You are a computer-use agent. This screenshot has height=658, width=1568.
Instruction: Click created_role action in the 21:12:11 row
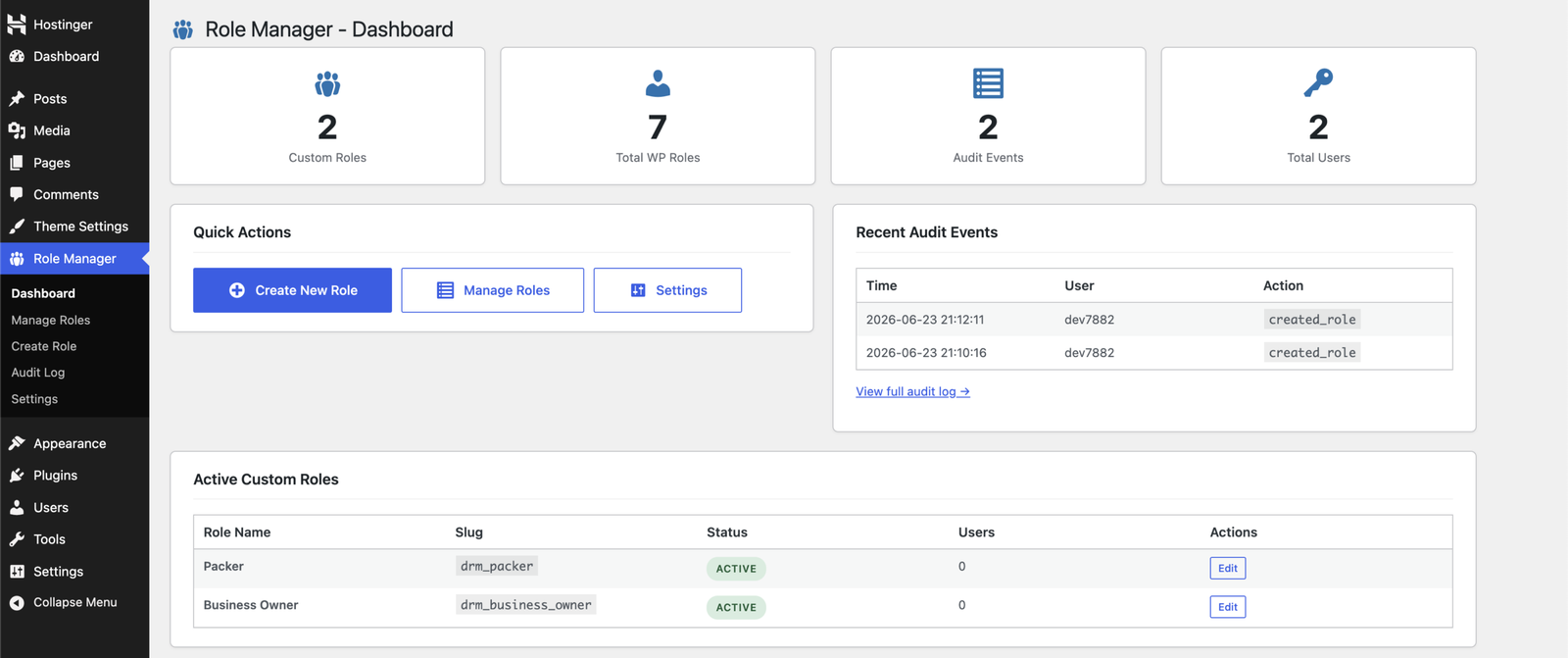coord(1312,320)
